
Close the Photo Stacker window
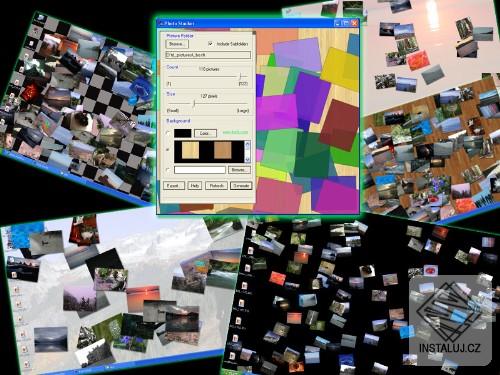pyautogui.click(x=354, y=23)
